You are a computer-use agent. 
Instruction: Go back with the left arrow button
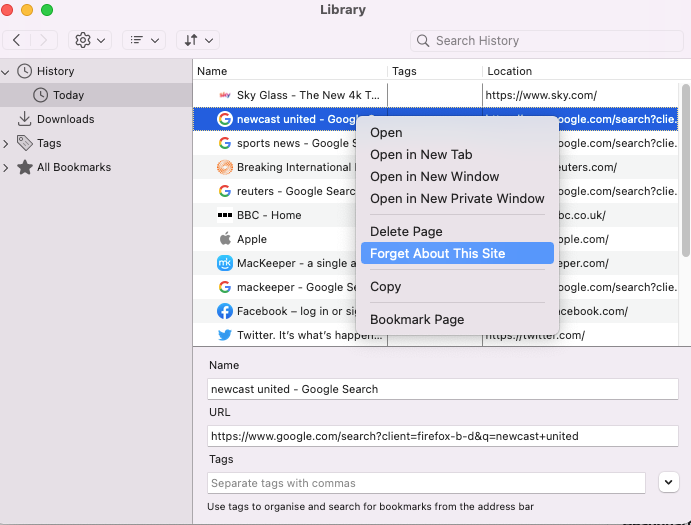point(17,40)
